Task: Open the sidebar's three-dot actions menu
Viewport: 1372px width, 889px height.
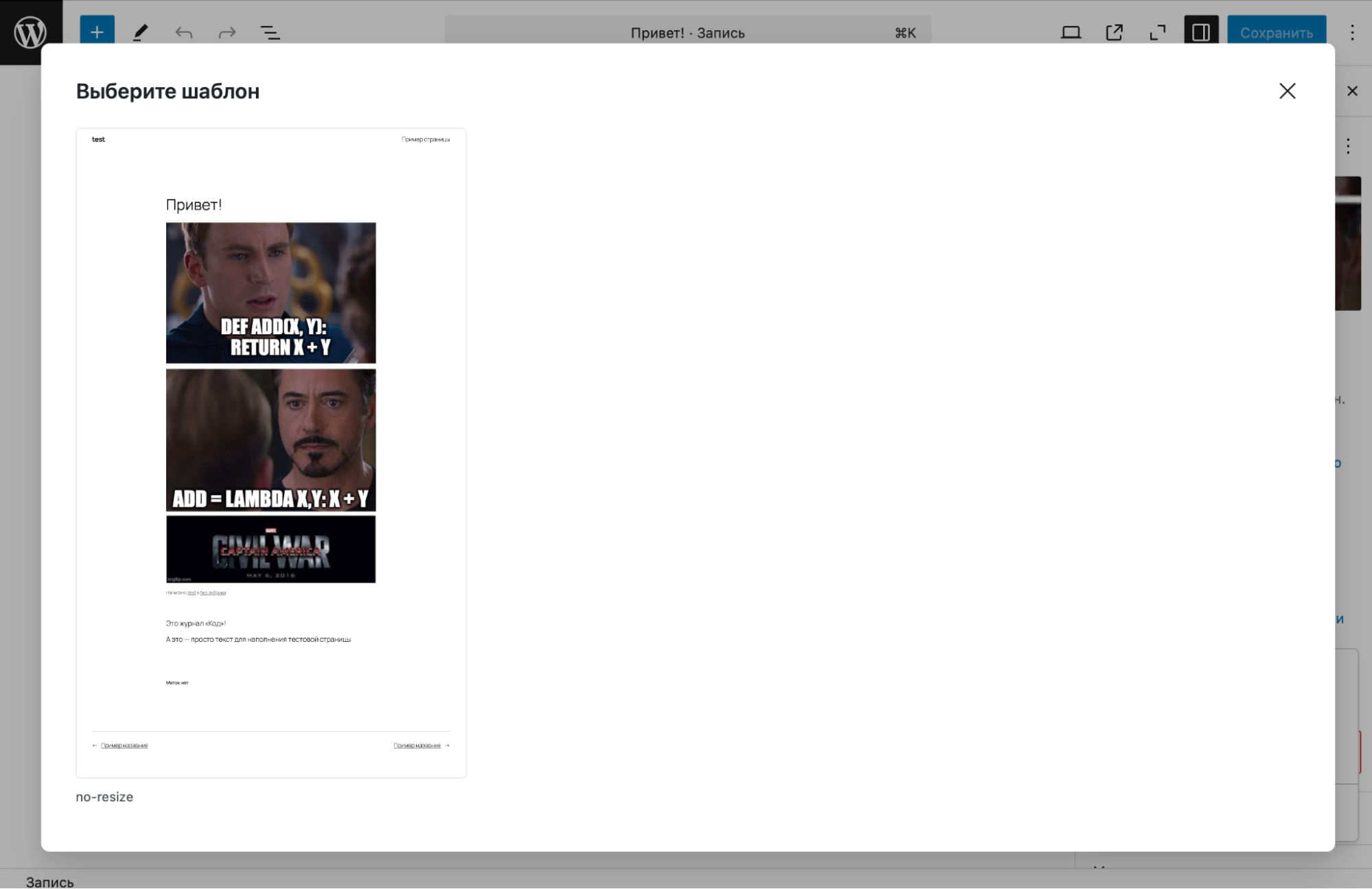Action: pos(1348,146)
